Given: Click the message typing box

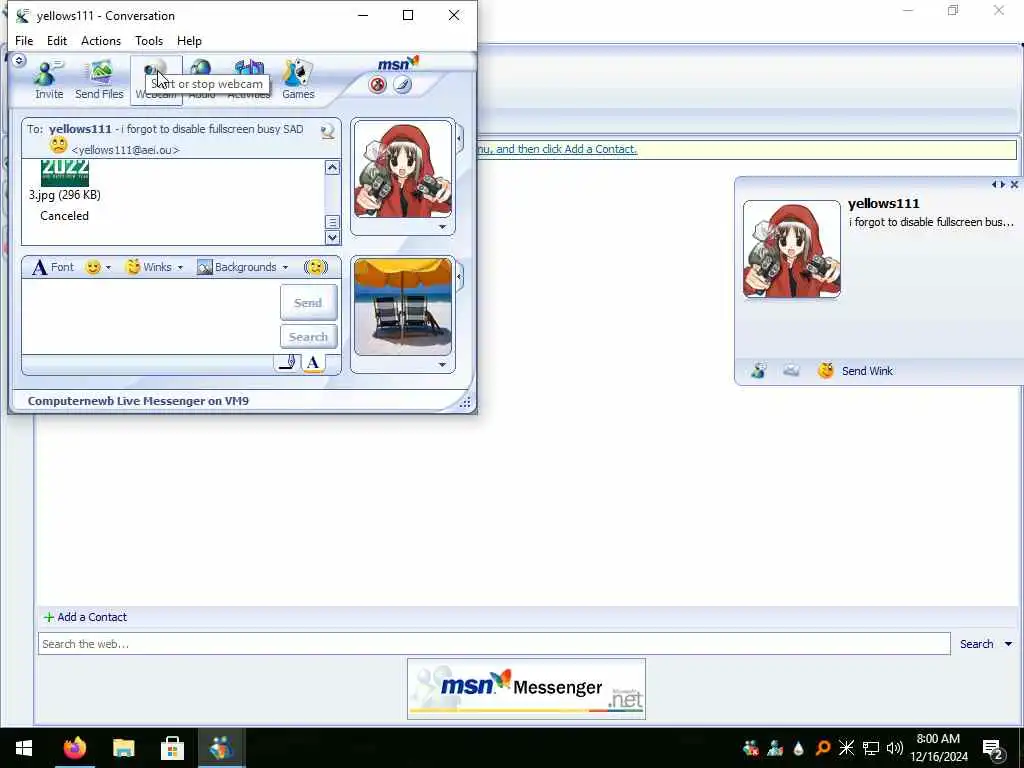Looking at the screenshot, I should [150, 317].
